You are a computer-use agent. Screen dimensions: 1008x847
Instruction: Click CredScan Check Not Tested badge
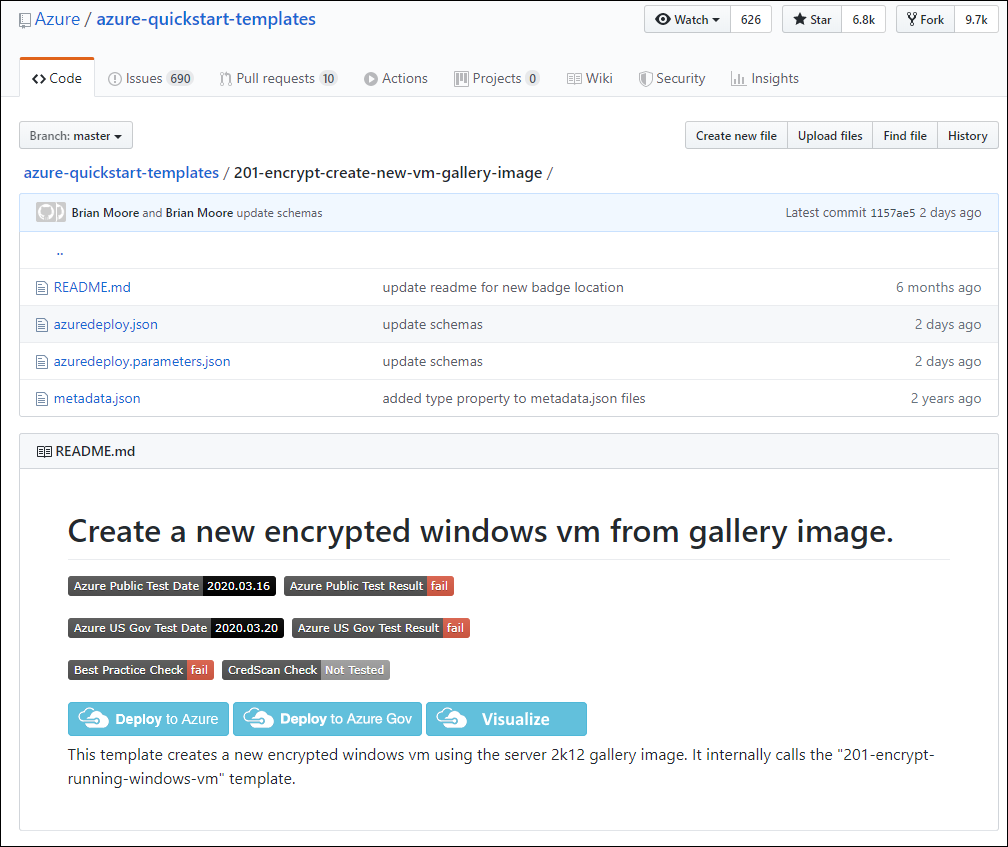(x=306, y=670)
